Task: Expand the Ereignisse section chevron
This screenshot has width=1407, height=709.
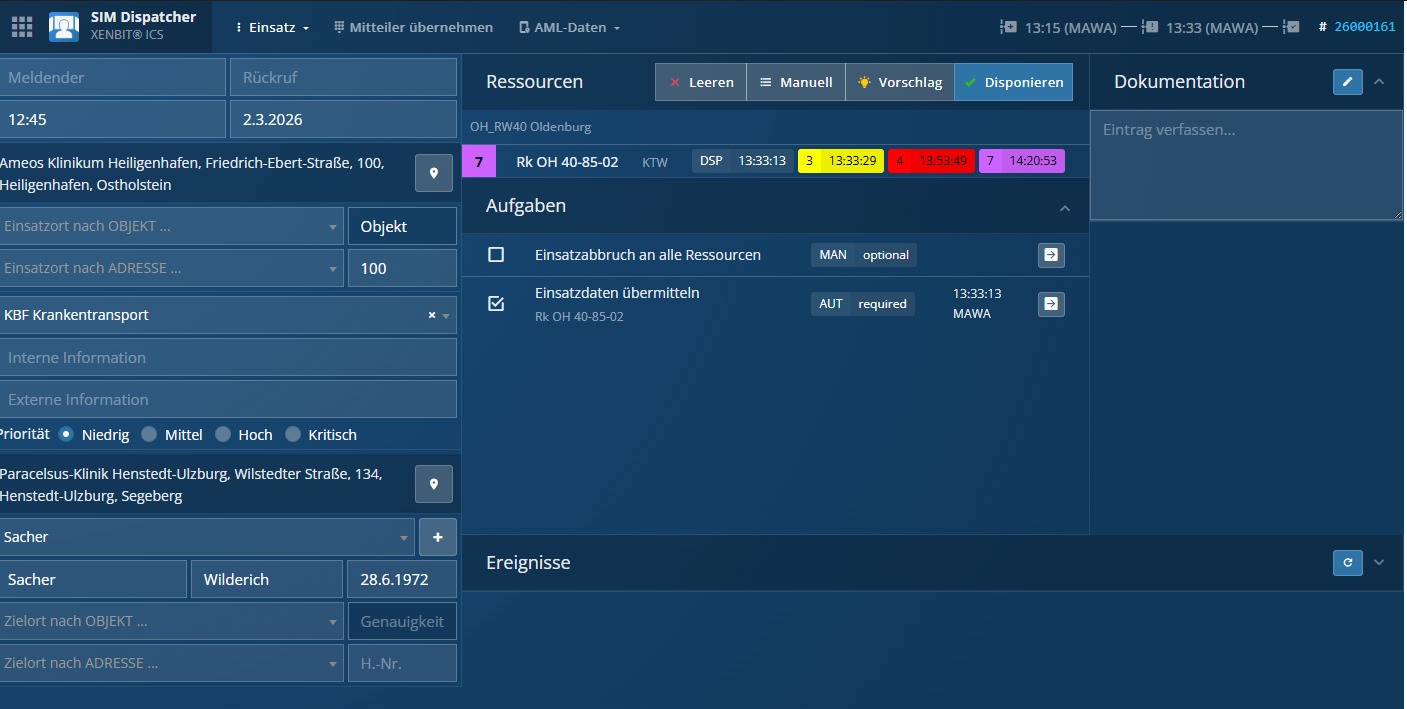Action: (x=1379, y=563)
